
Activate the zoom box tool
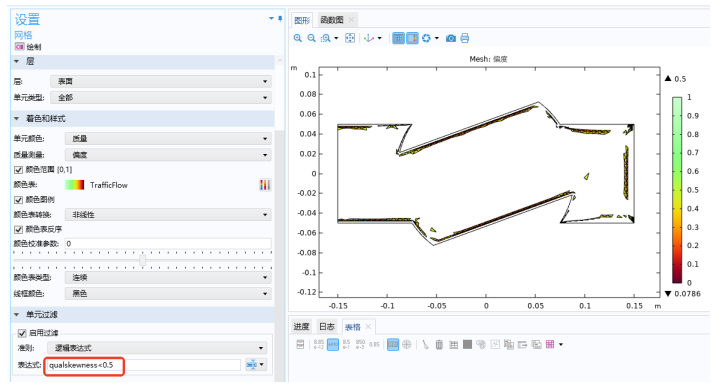pos(326,38)
